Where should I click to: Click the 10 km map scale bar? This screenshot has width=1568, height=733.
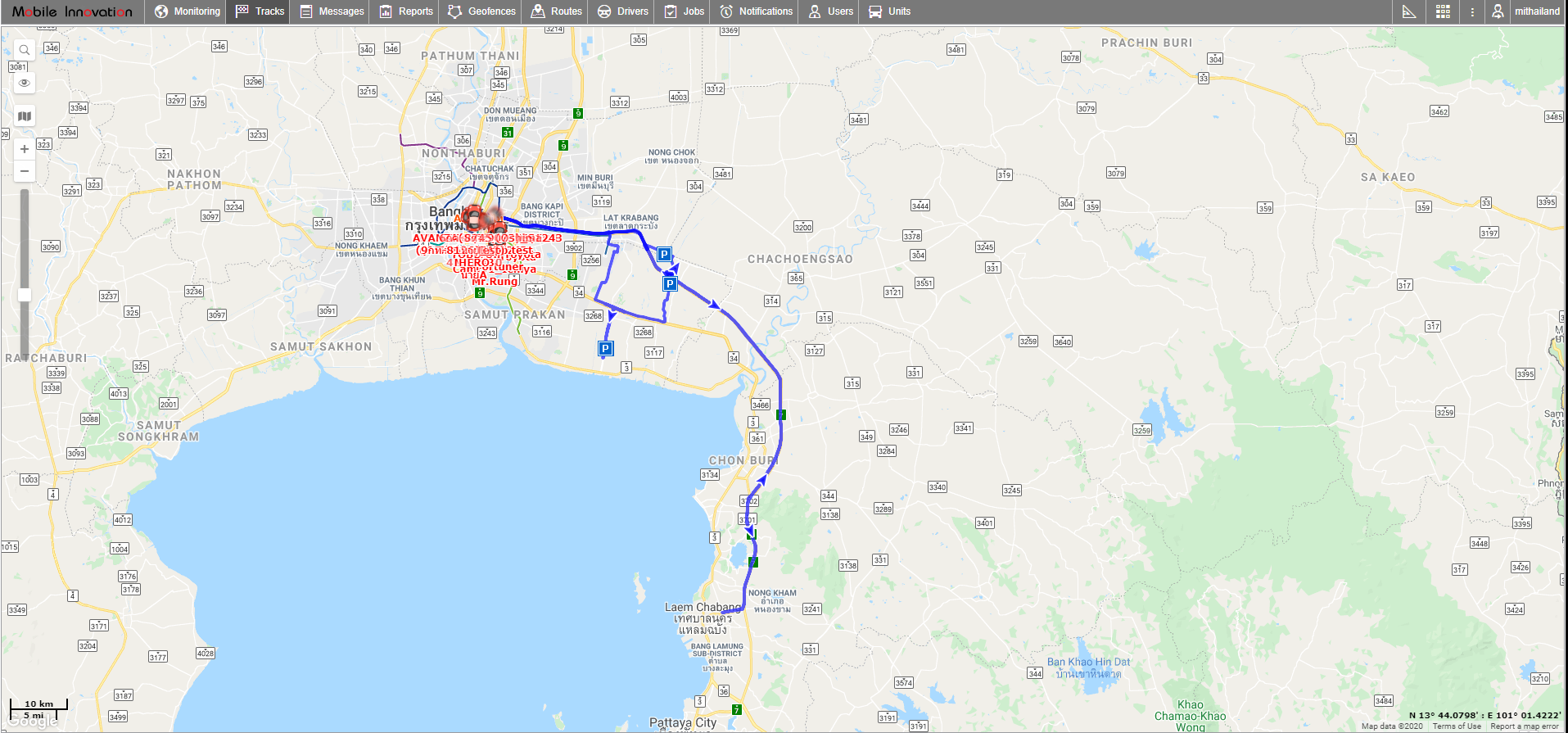pos(38,704)
